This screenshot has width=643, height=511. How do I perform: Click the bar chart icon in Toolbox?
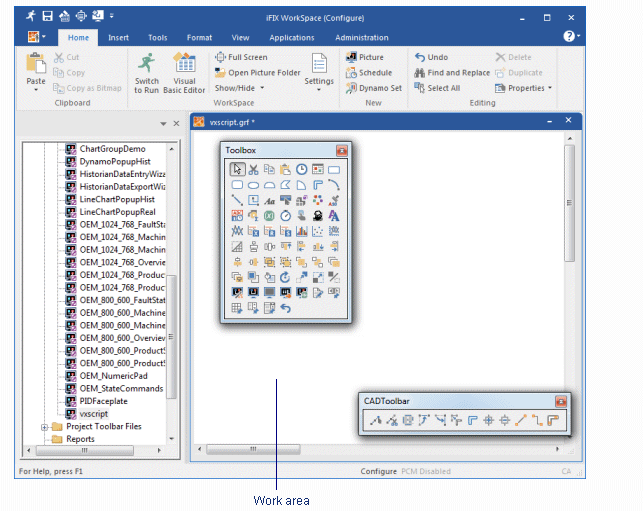(x=301, y=231)
